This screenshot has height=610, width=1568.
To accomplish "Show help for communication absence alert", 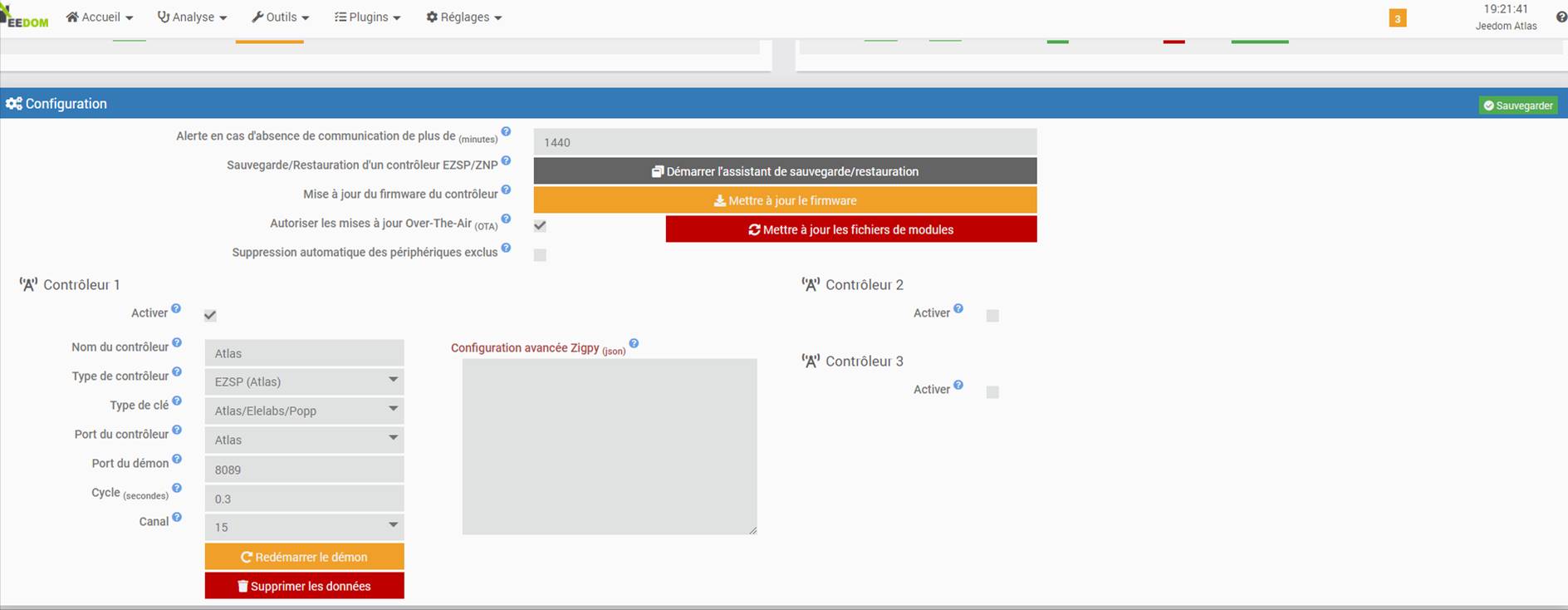I will coord(506,131).
